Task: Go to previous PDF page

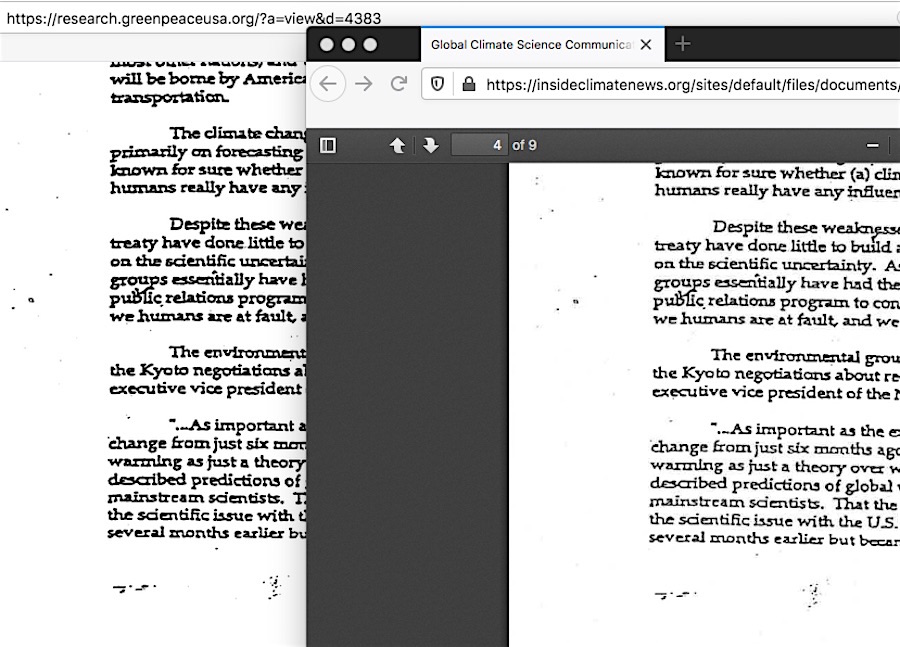Action: tap(397, 145)
